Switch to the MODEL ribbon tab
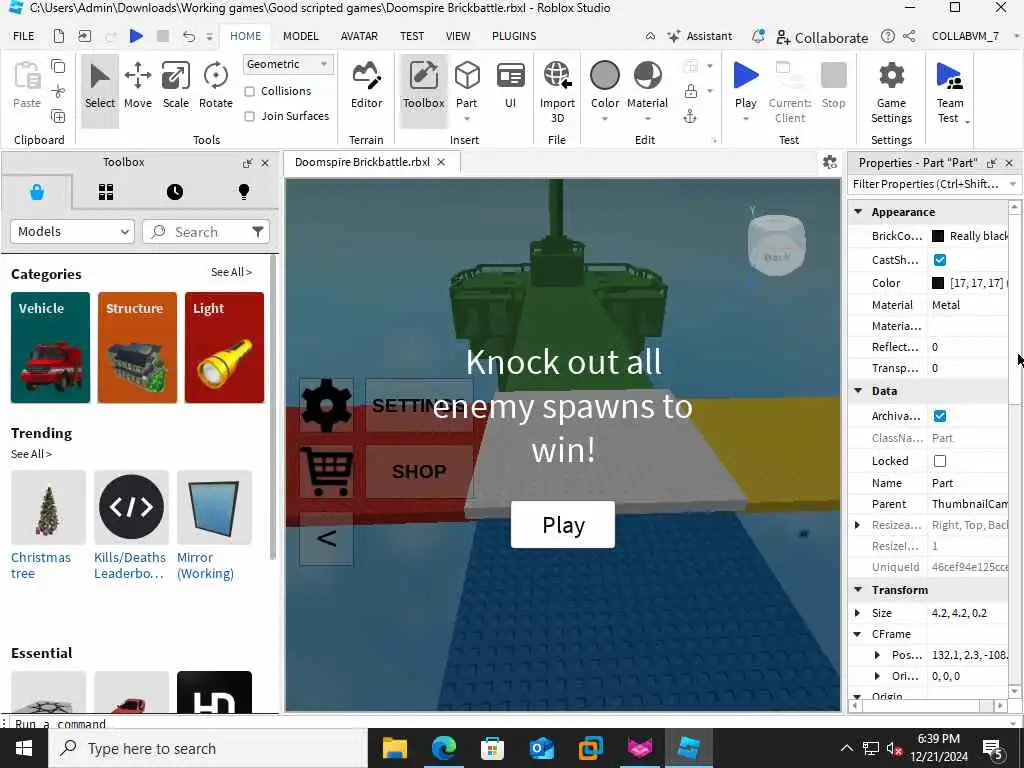The image size is (1024, 768). (x=300, y=36)
